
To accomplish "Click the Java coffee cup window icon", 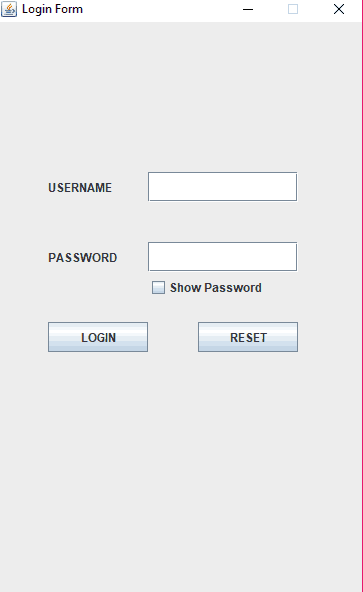I will 9,9.
